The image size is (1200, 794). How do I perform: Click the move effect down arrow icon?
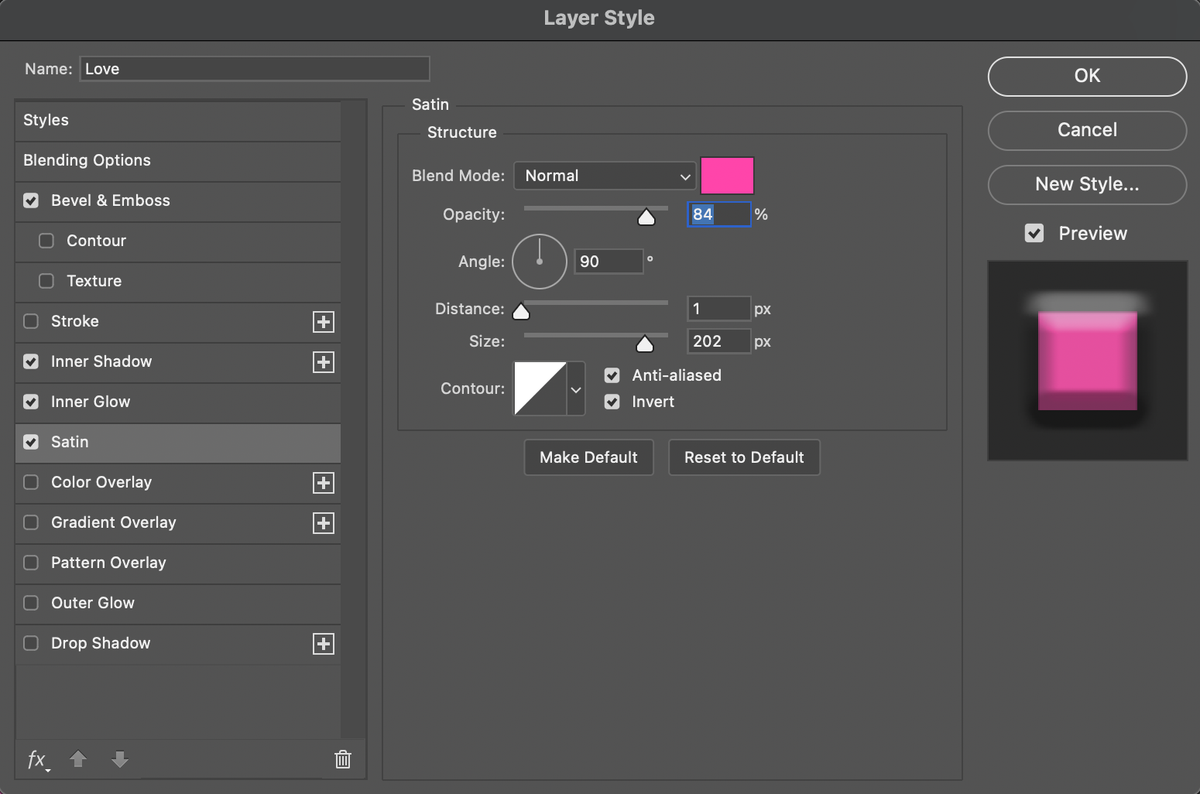pyautogui.click(x=119, y=760)
